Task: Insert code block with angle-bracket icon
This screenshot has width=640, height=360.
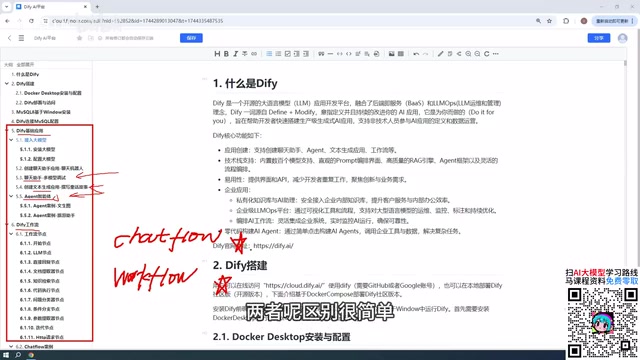Action: click(x=349, y=54)
